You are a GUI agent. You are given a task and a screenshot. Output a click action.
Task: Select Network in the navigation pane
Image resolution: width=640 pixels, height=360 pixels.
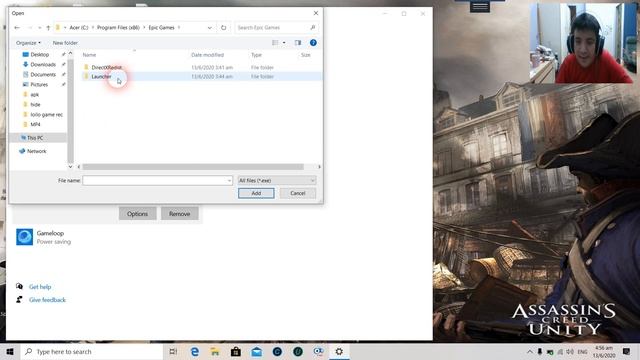tap(36, 151)
